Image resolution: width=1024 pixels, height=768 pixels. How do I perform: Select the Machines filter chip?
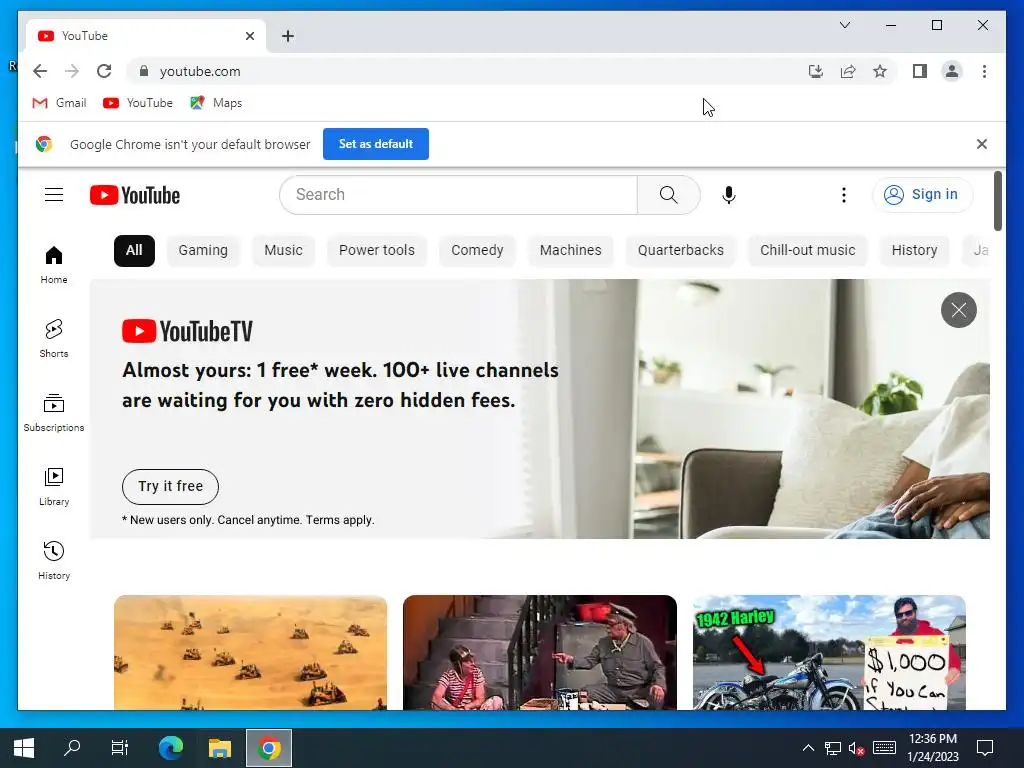tap(570, 251)
